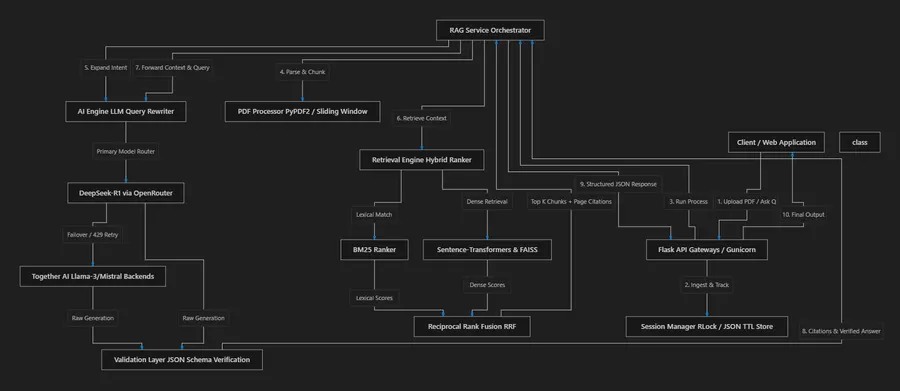Select the 'Lexical Match' label
The height and width of the screenshot is (391, 900).
point(374,214)
